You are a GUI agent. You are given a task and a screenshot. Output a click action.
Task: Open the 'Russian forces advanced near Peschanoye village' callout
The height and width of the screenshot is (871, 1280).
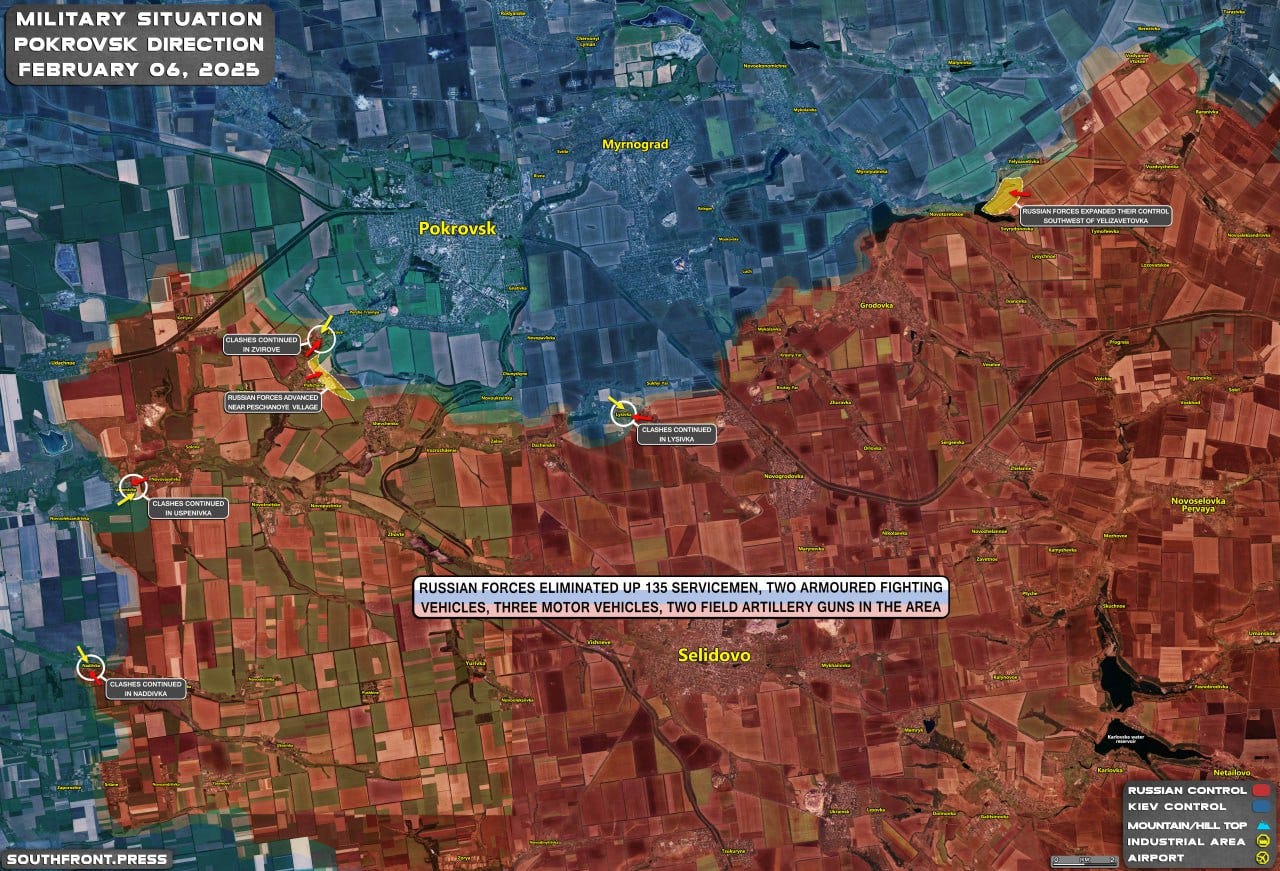click(x=273, y=403)
